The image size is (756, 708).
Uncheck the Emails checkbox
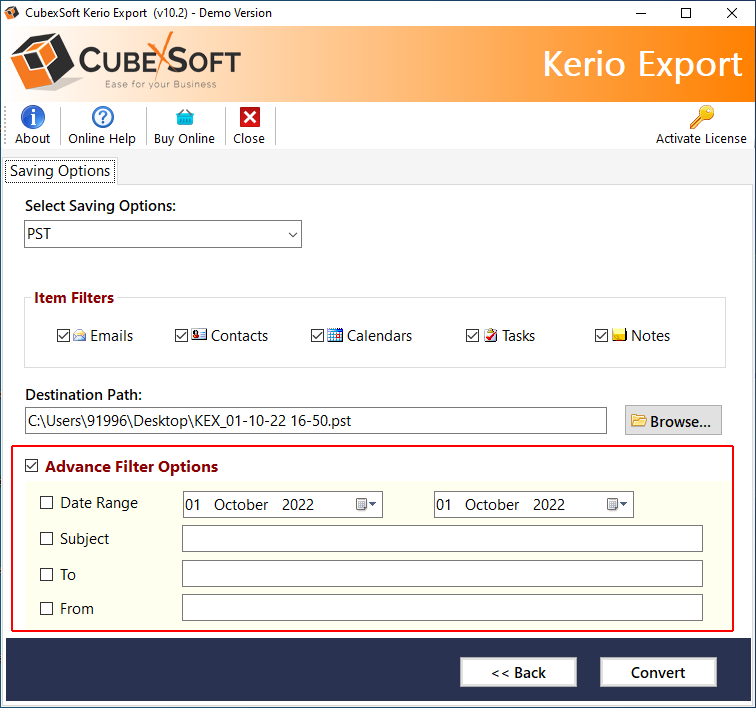[63, 336]
